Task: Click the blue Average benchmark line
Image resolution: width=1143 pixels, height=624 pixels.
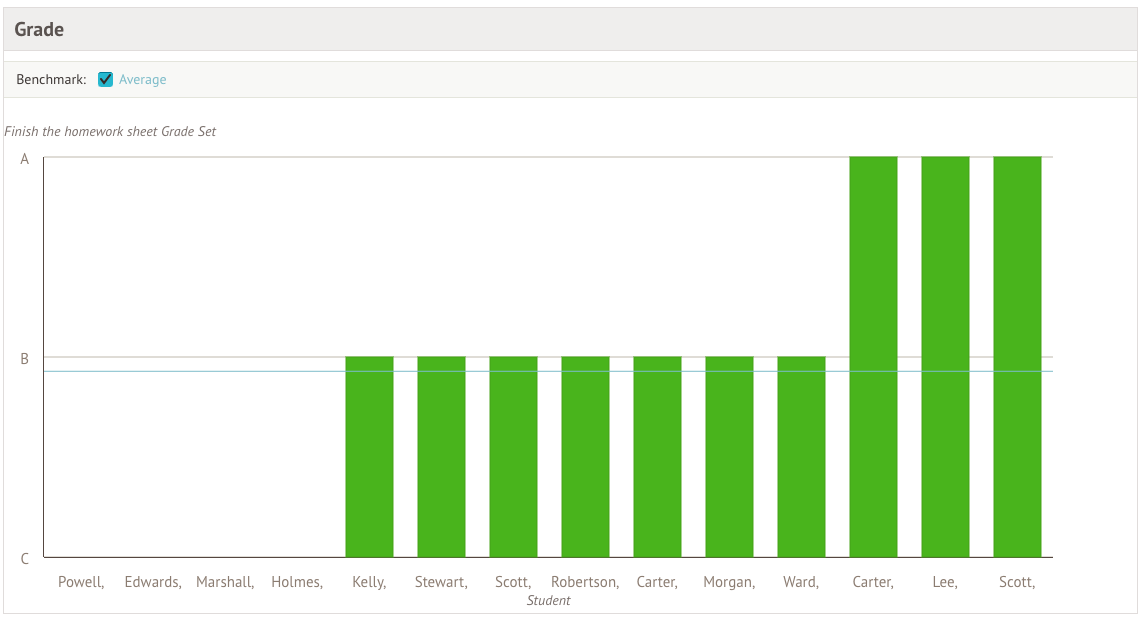Action: (548, 372)
